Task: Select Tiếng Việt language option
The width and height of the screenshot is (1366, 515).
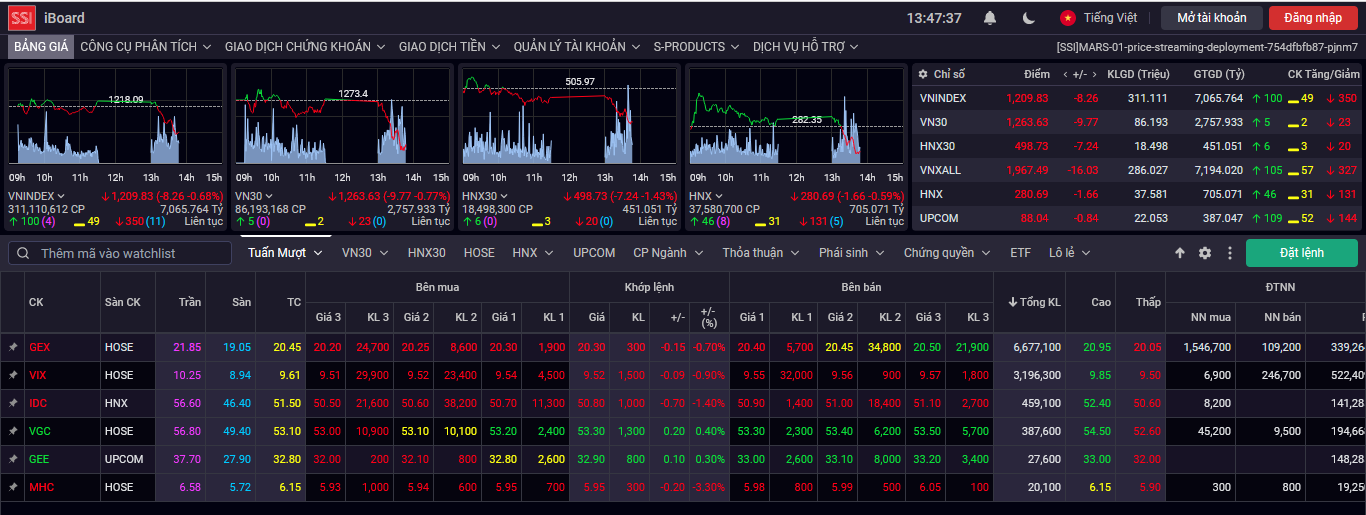Action: pos(1110,18)
